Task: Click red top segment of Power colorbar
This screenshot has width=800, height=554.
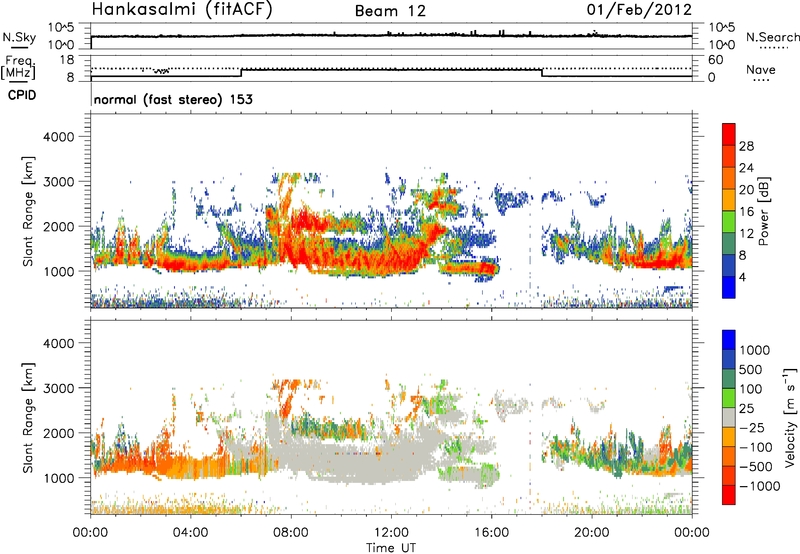Action: coord(729,134)
